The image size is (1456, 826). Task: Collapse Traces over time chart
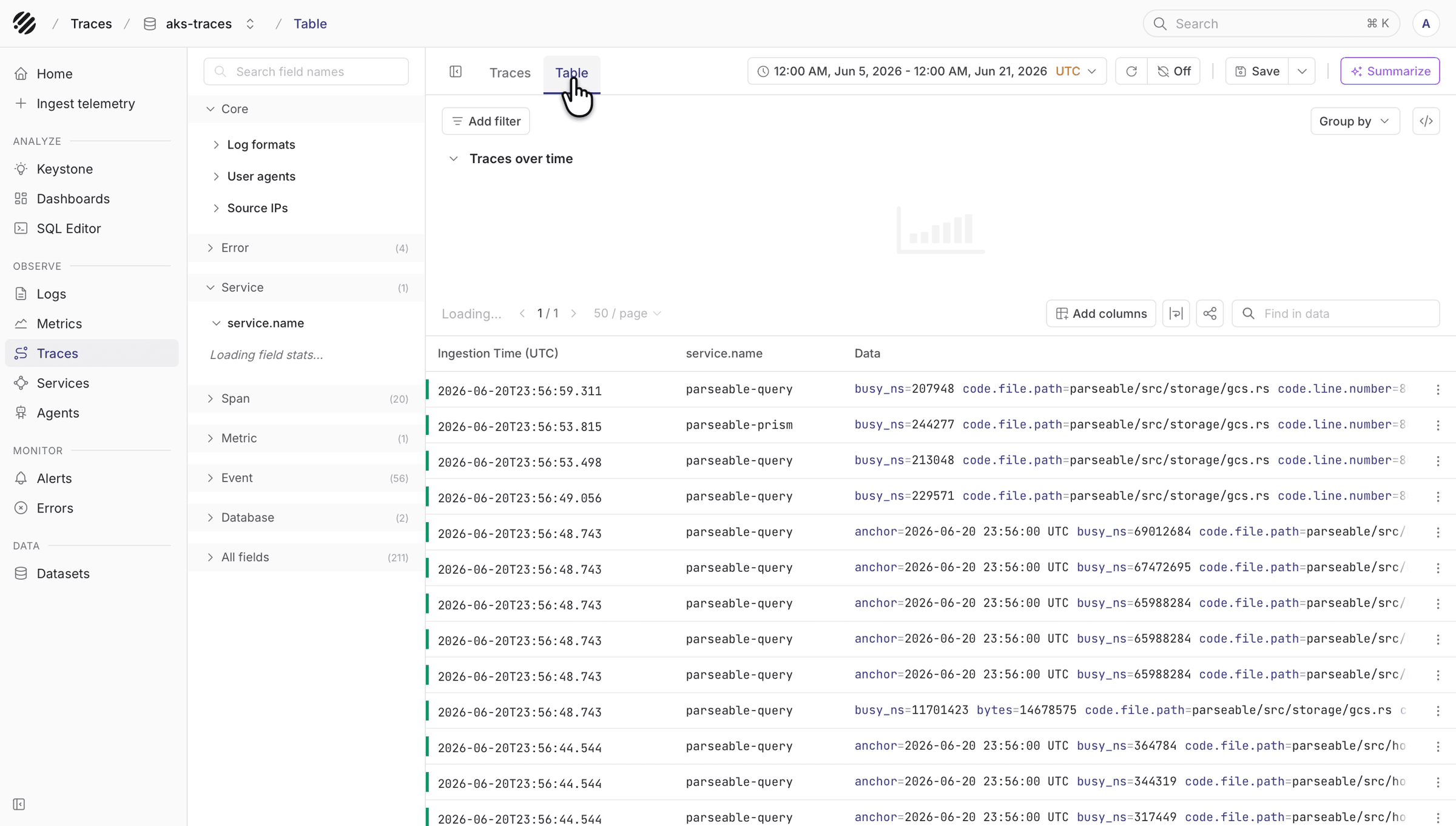click(453, 159)
